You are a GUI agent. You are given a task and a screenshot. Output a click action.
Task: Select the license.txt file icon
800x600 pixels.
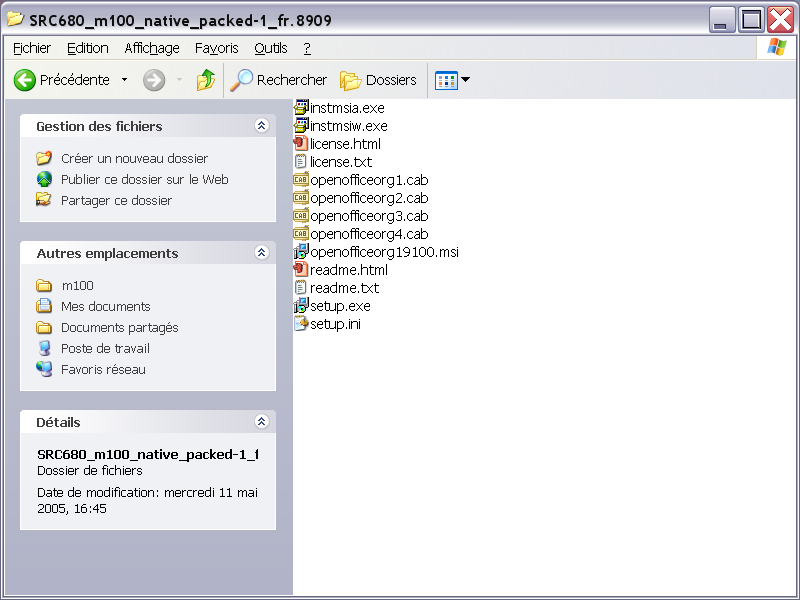(x=301, y=162)
